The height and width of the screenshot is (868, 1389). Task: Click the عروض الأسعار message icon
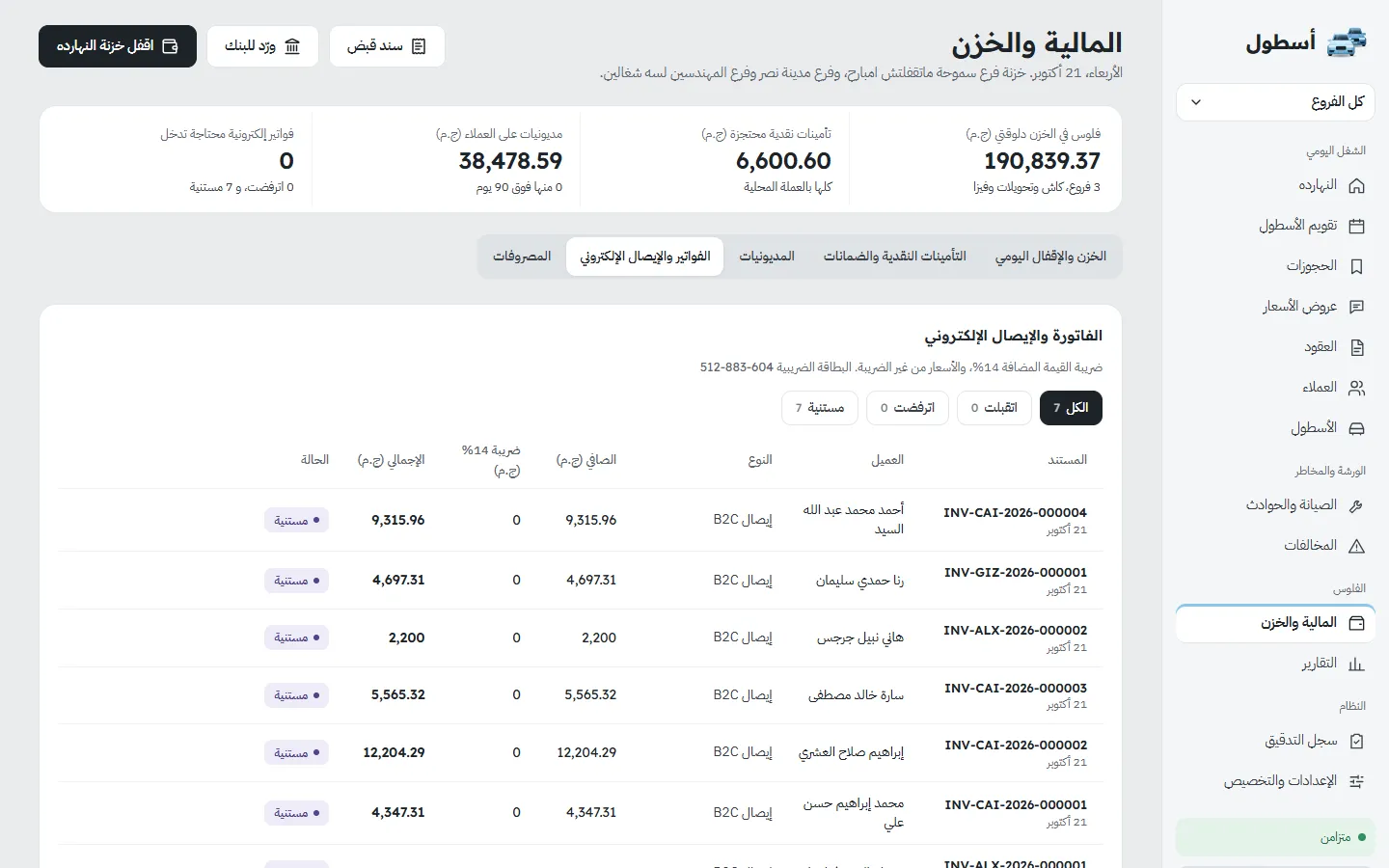pyautogui.click(x=1356, y=307)
